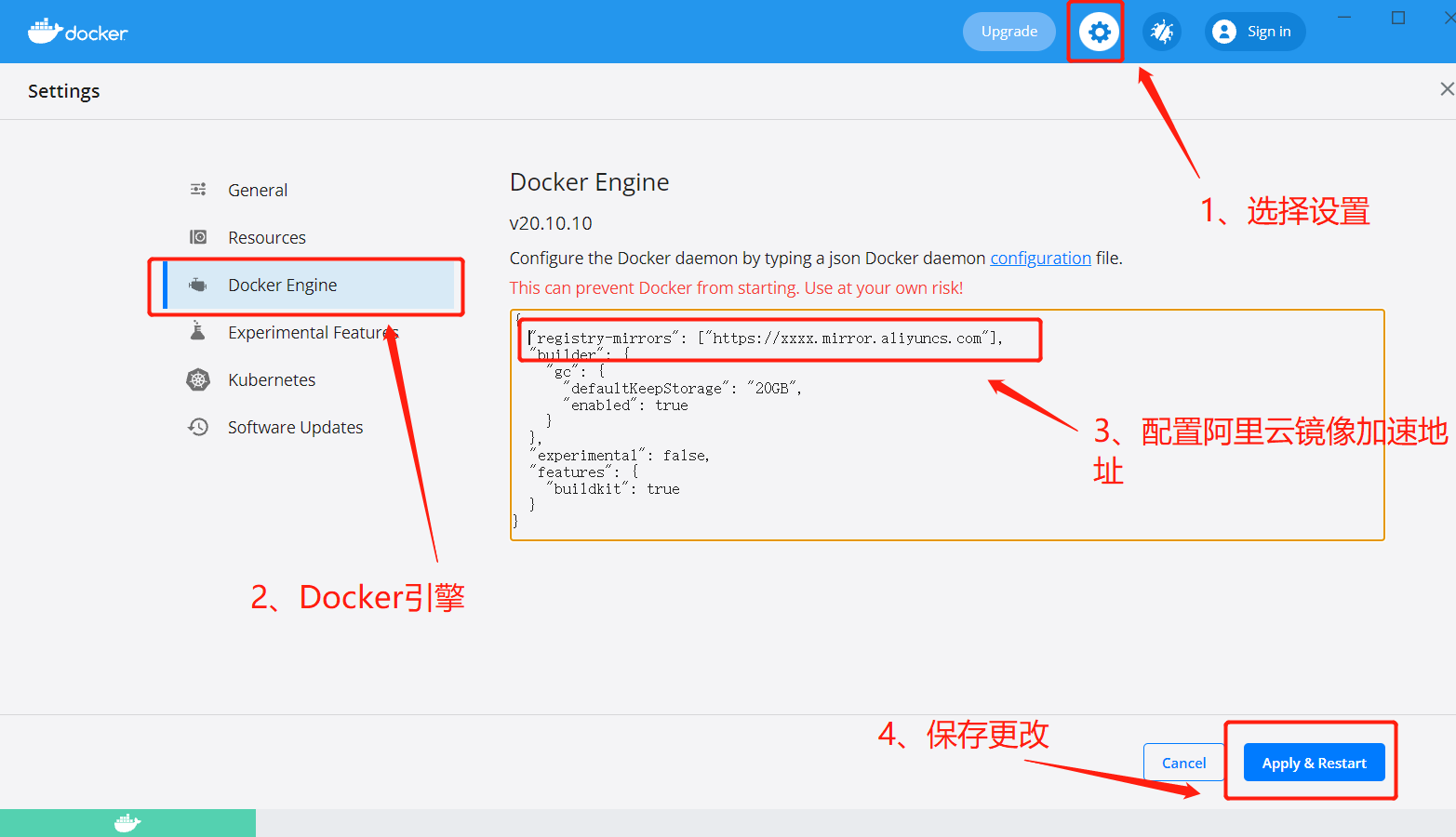Screen dimensions: 1456x837
Task: Open the Resources settings section
Action: (267, 237)
